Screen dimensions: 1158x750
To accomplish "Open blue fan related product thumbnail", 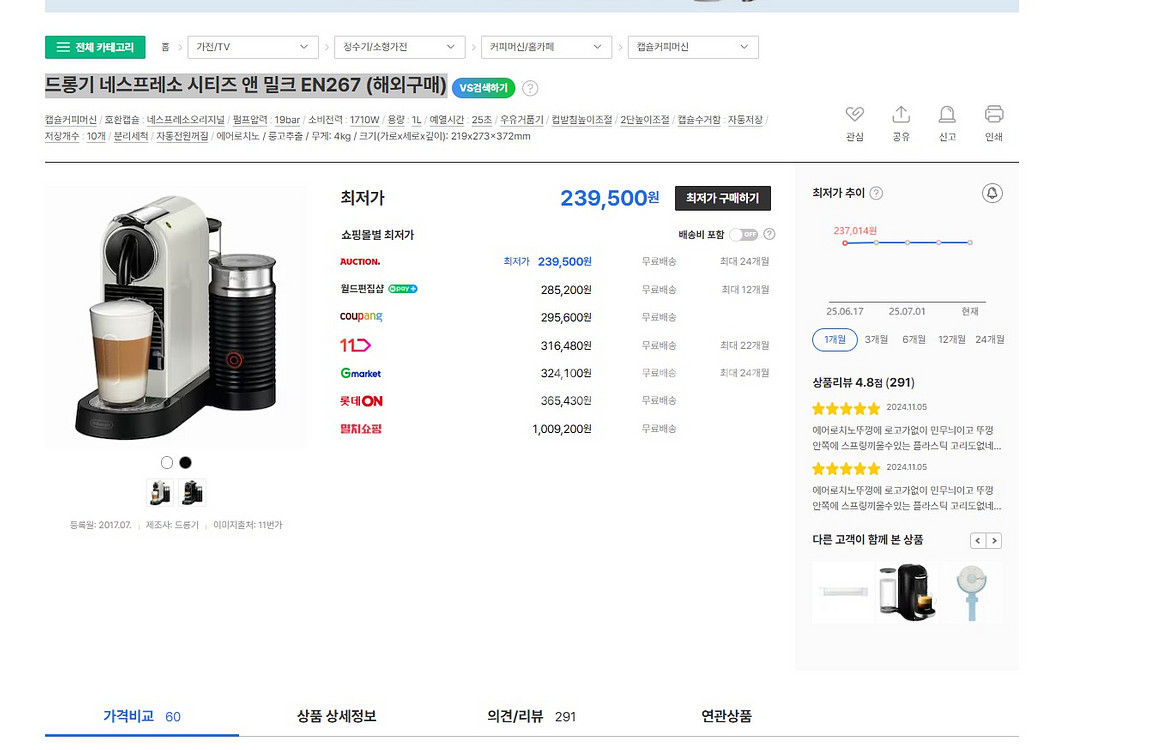I will click(972, 592).
